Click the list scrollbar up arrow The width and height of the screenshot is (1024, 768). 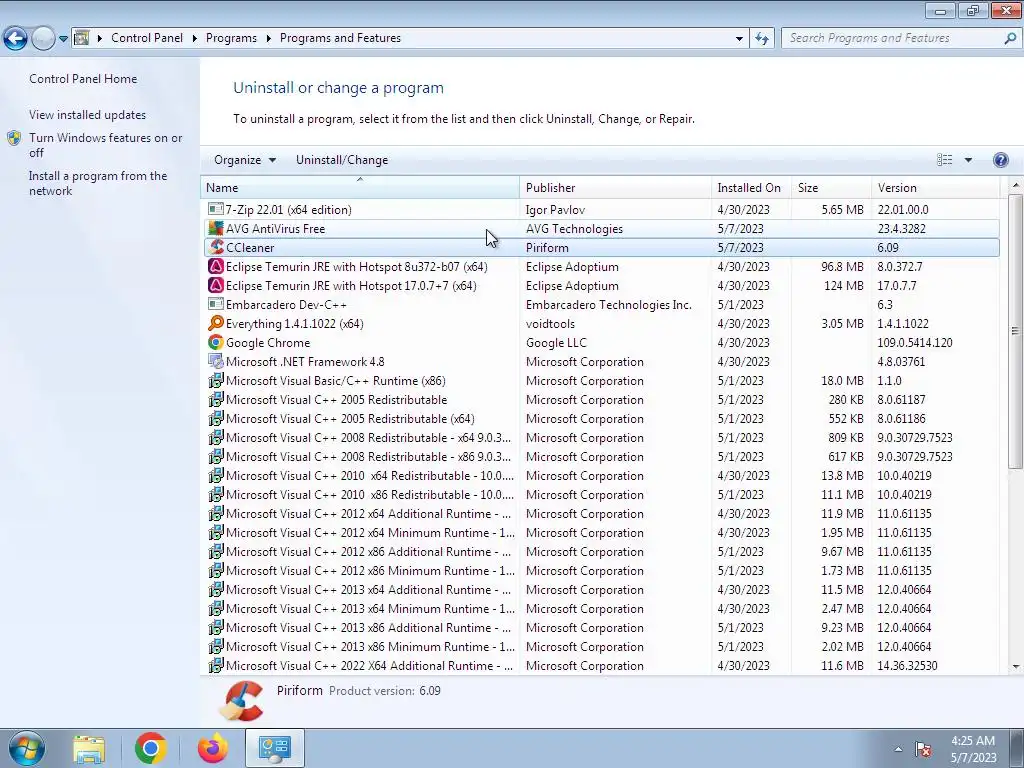click(x=1015, y=185)
